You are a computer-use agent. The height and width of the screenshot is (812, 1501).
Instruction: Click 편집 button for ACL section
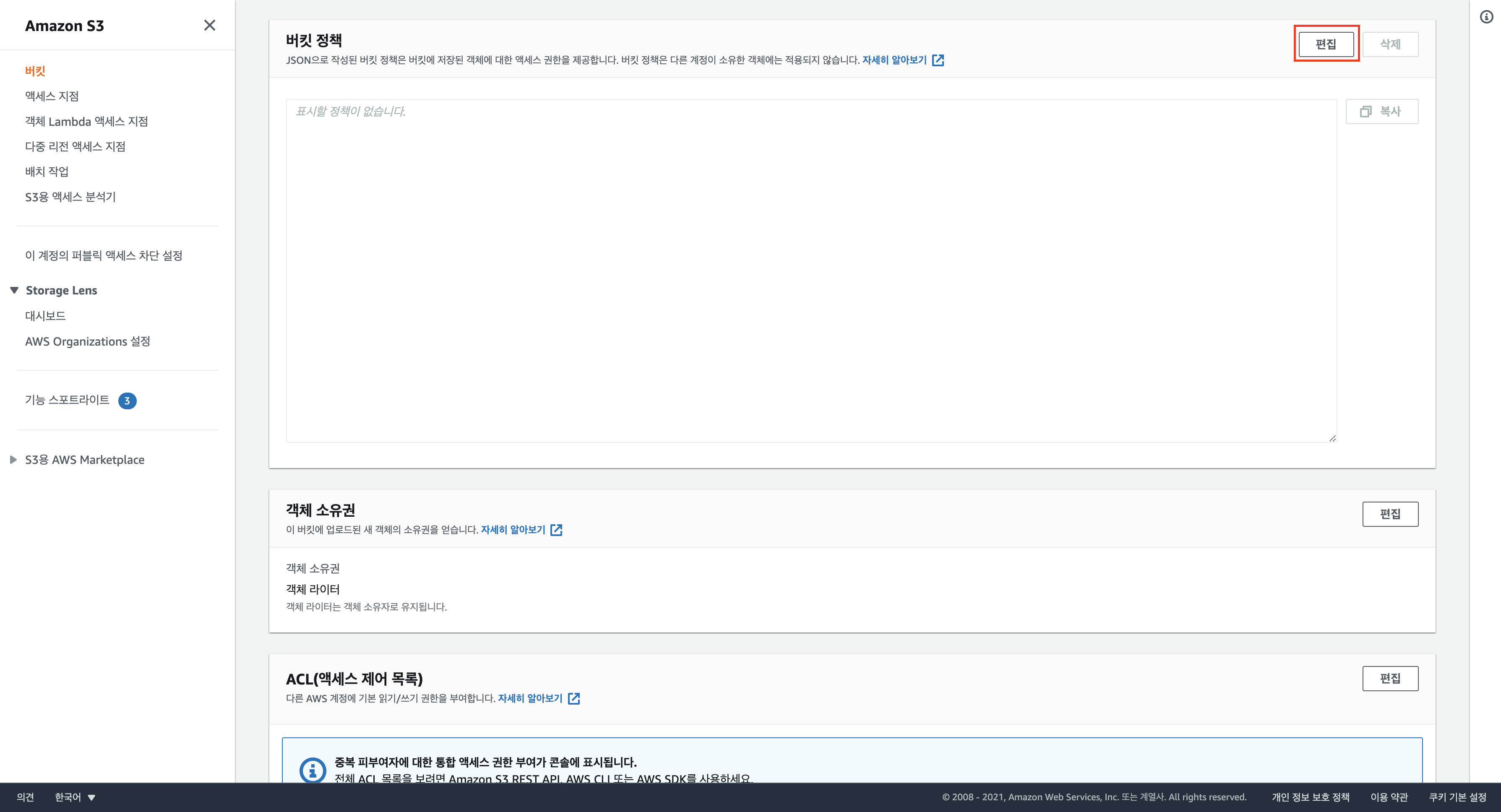1390,679
